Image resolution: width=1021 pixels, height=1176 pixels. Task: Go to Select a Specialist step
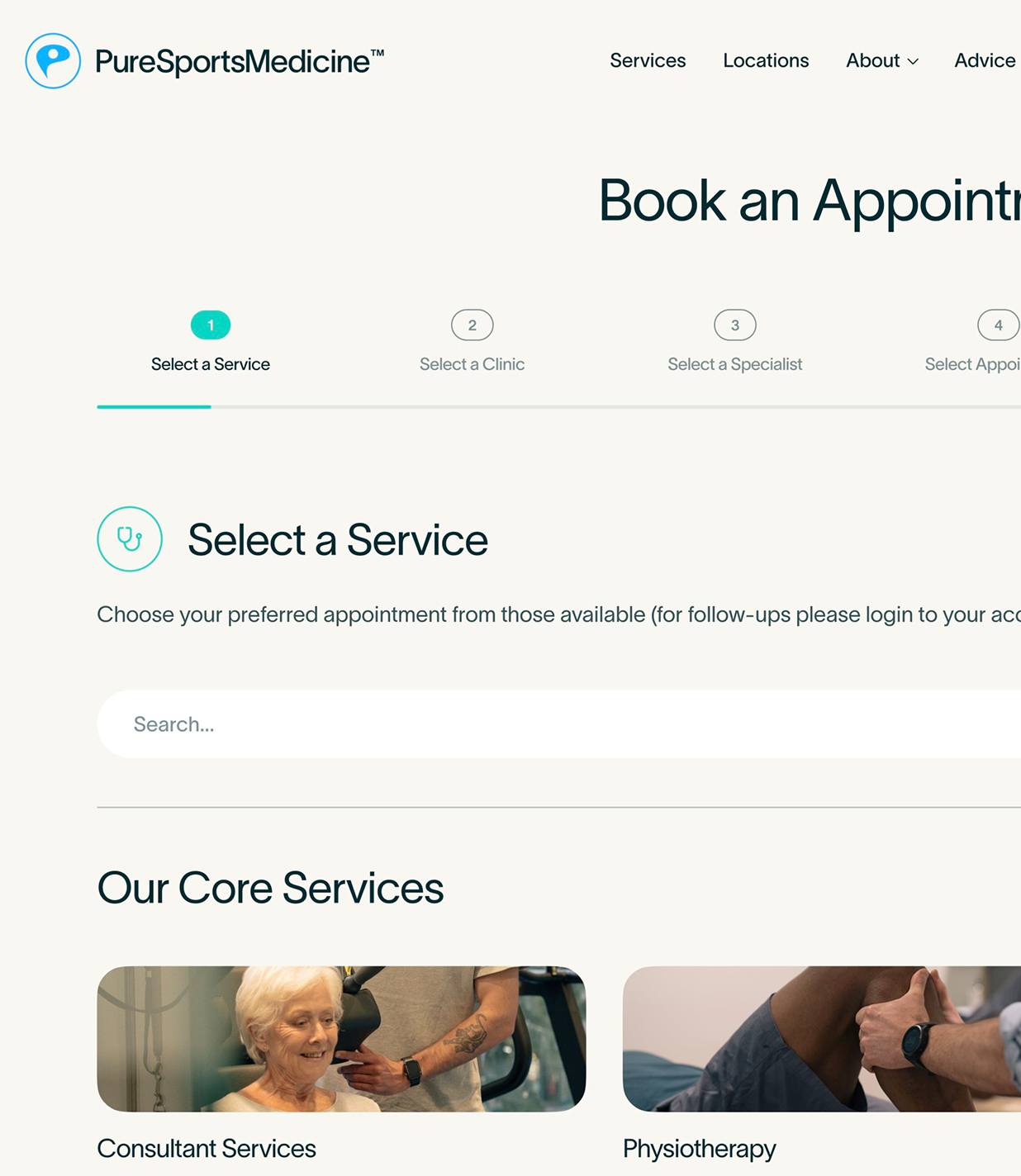tap(735, 364)
